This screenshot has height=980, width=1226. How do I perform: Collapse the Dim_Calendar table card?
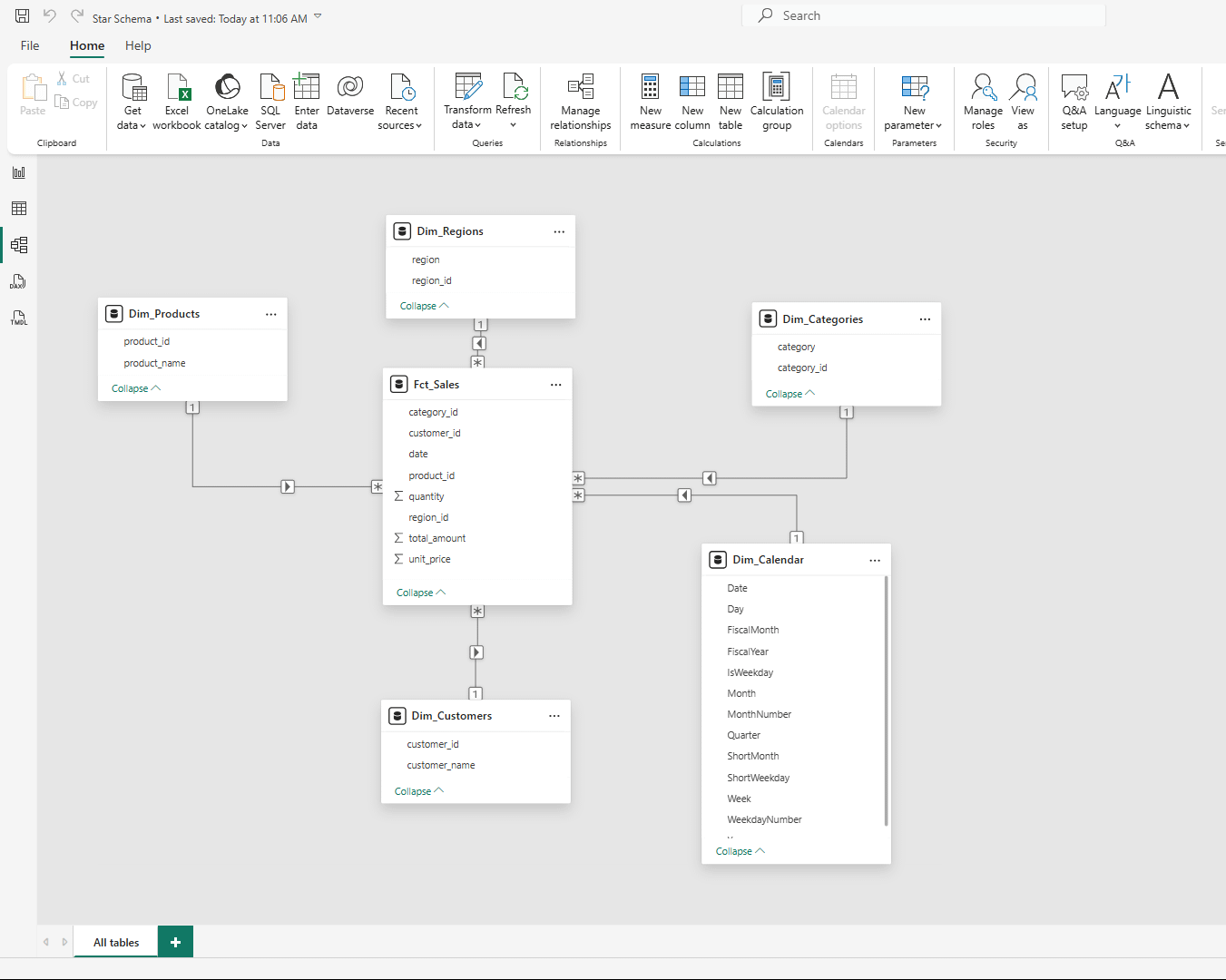tap(741, 851)
